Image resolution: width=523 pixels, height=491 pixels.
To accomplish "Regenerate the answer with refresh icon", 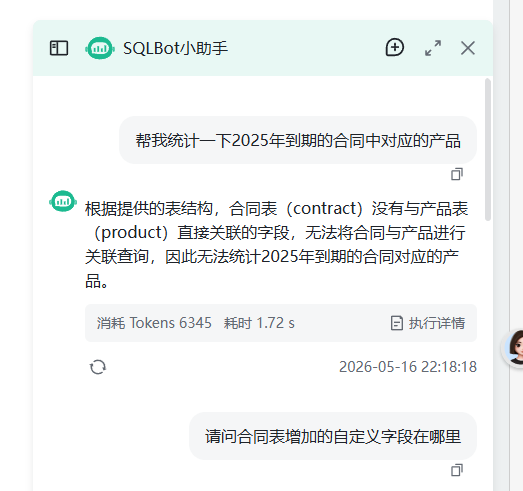I will (98, 367).
